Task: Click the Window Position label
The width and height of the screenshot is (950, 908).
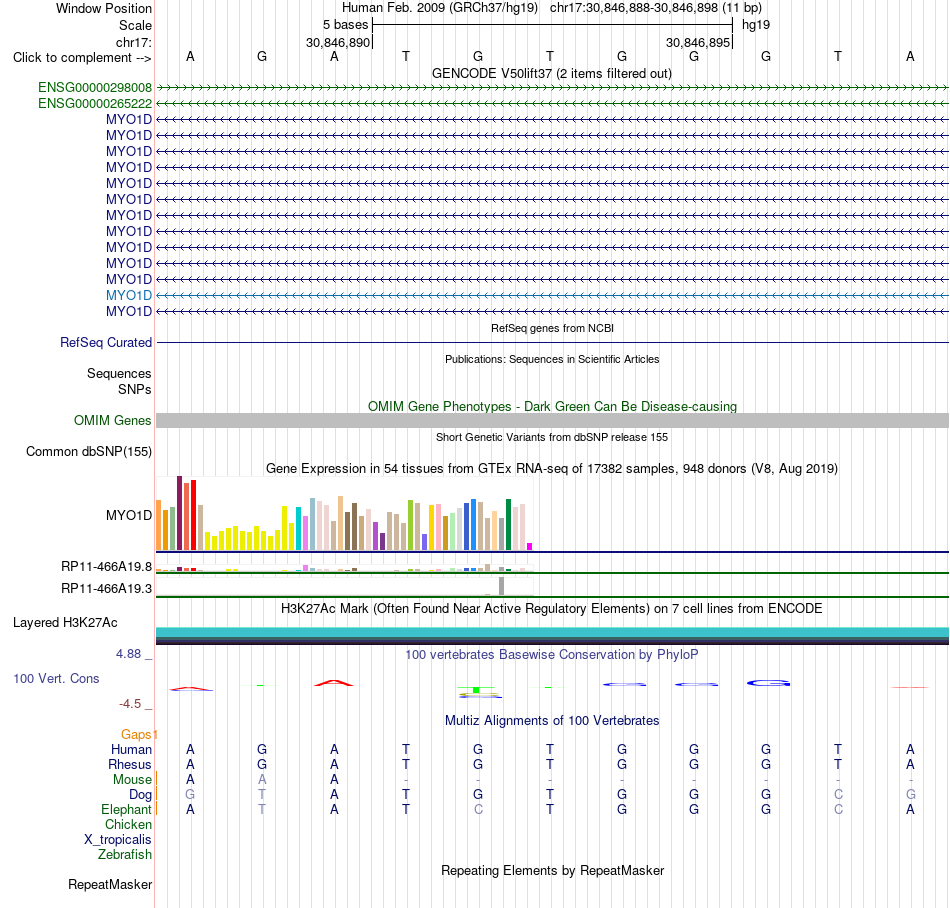Action: click(x=104, y=9)
